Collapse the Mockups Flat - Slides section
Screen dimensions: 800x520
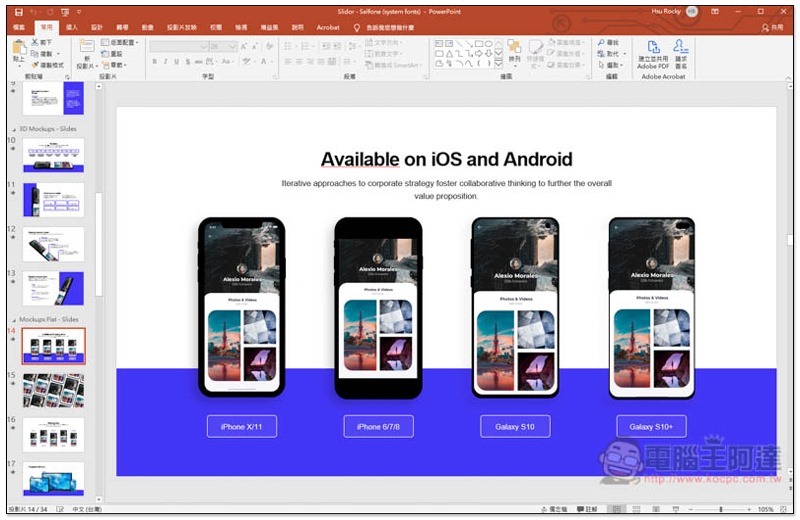pos(13,319)
